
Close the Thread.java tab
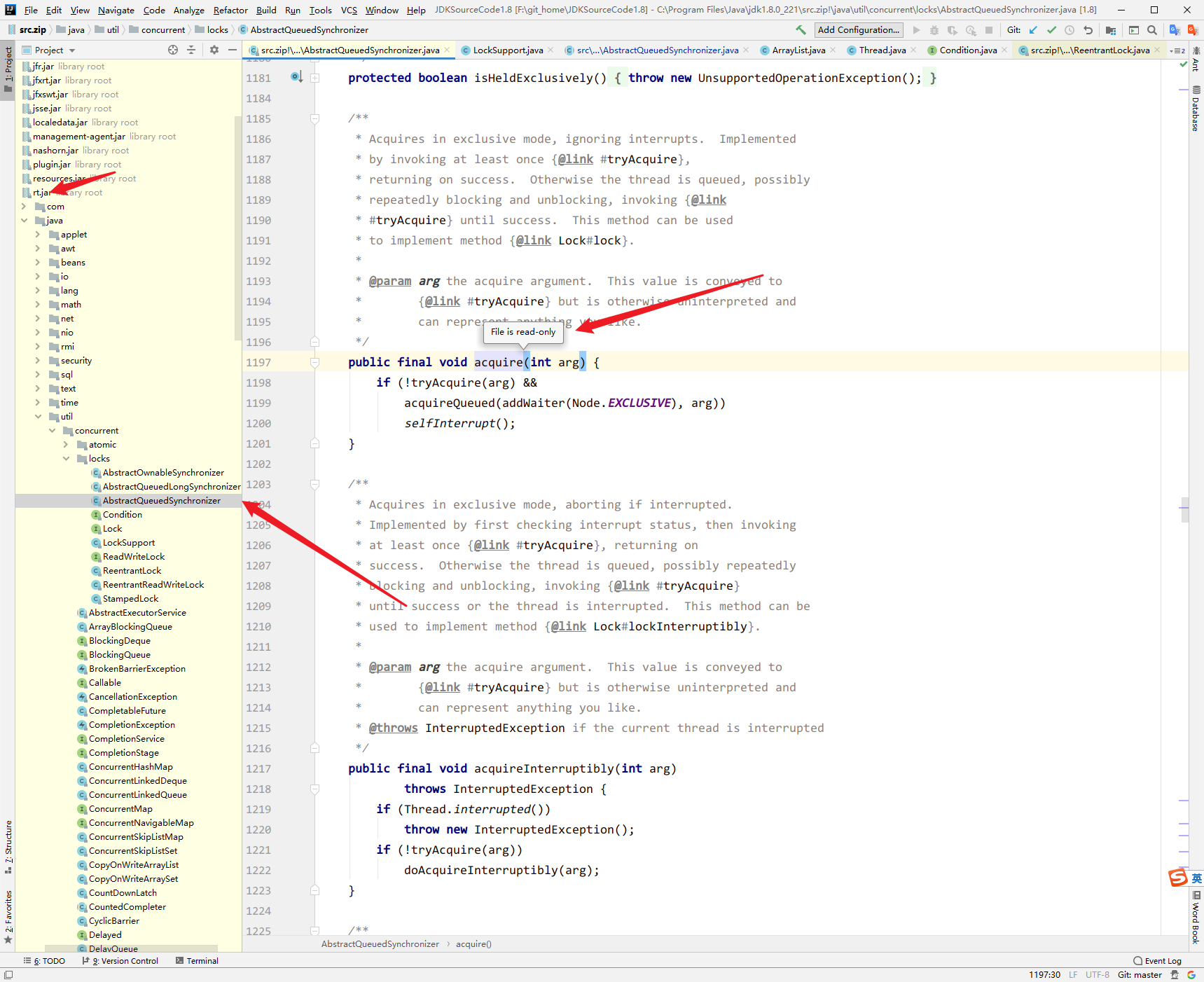pos(913,50)
